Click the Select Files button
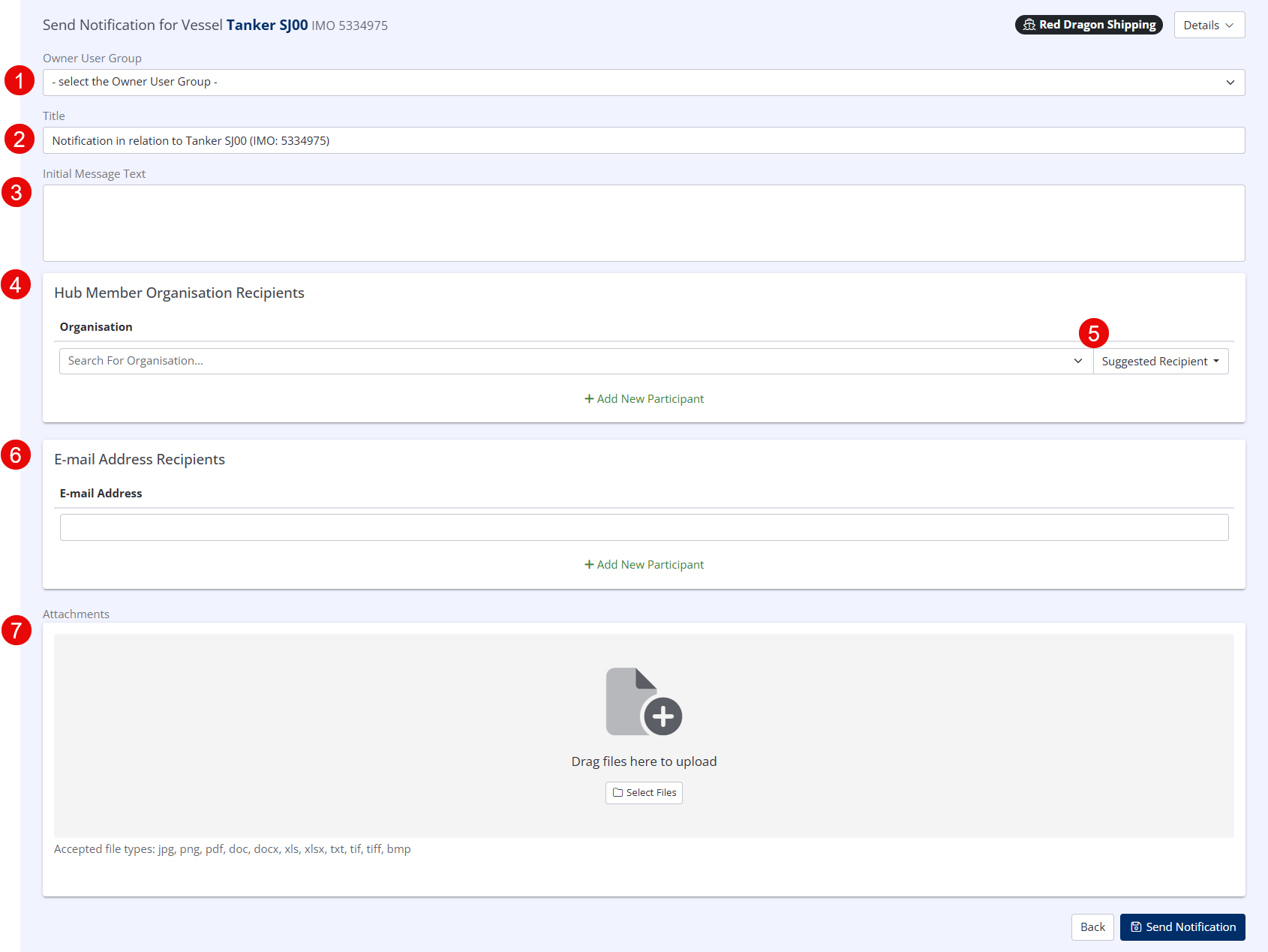This screenshot has width=1268, height=952. click(644, 793)
